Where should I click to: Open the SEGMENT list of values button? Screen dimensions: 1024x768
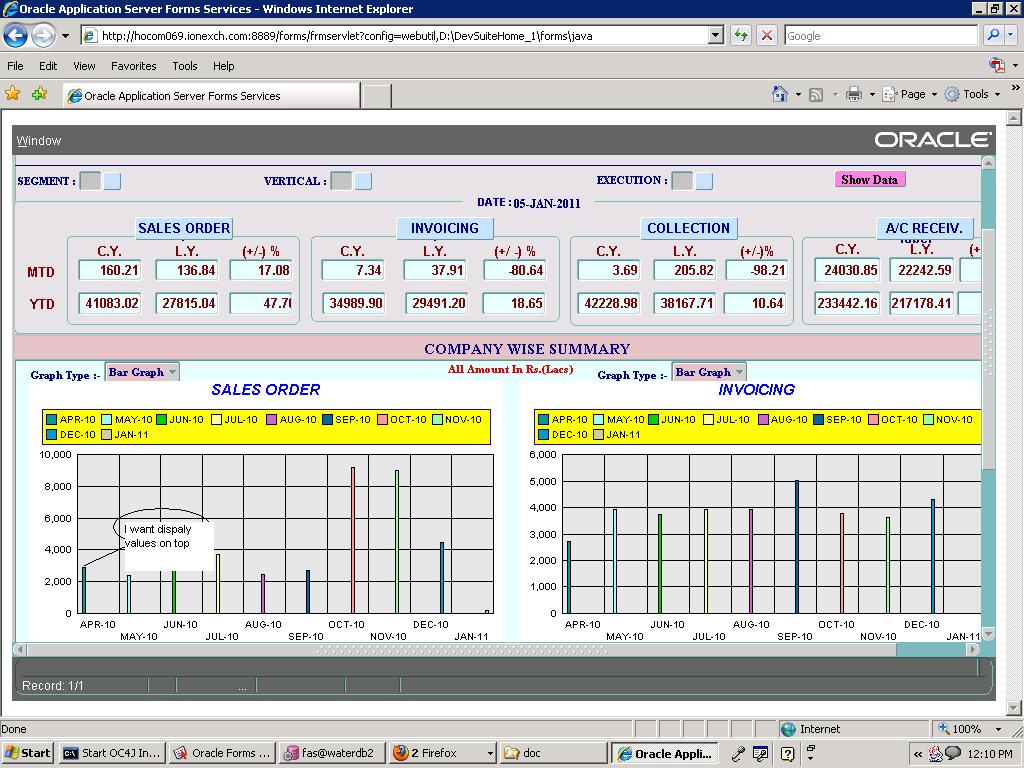coord(112,181)
